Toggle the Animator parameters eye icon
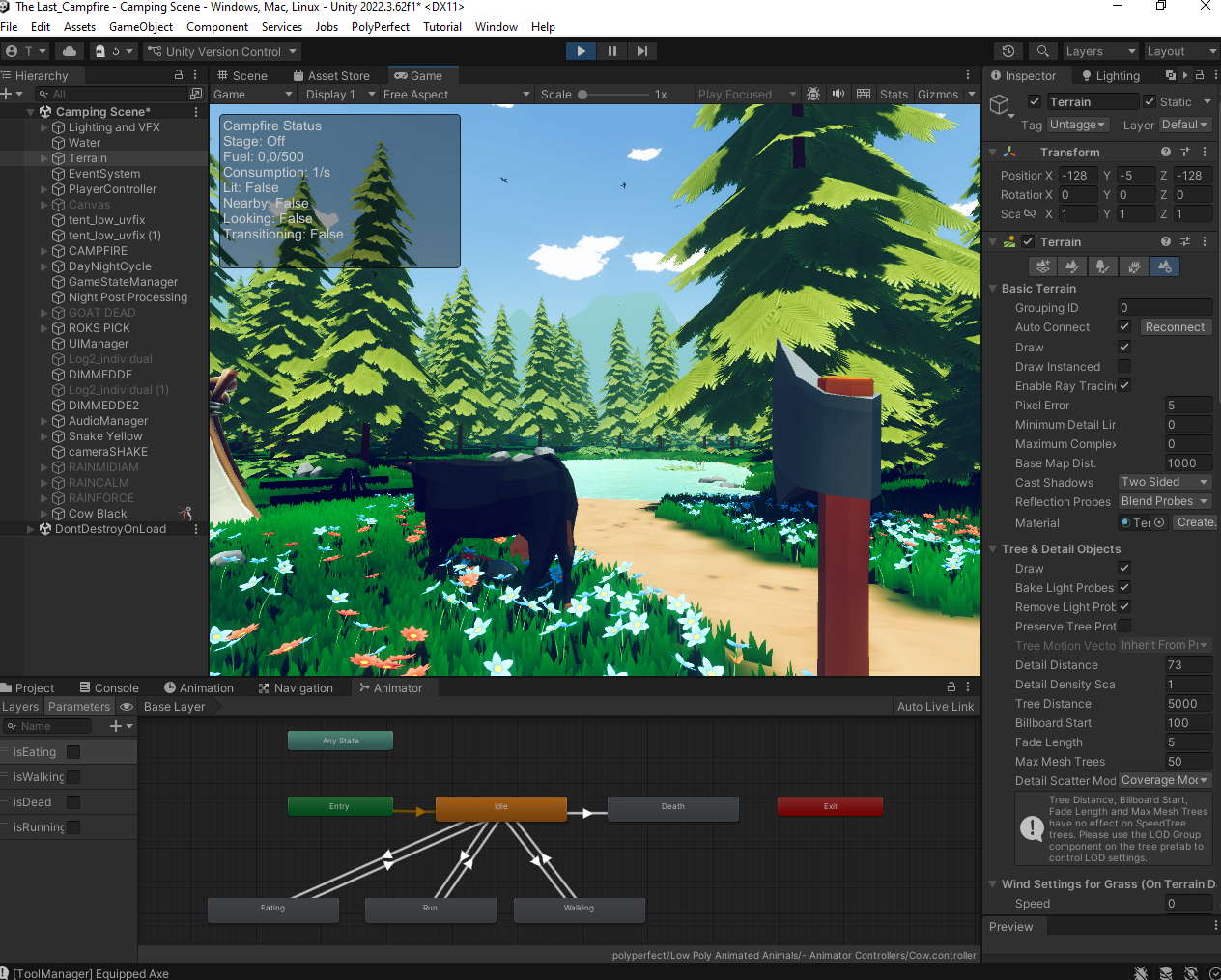1221x980 pixels. 127,707
